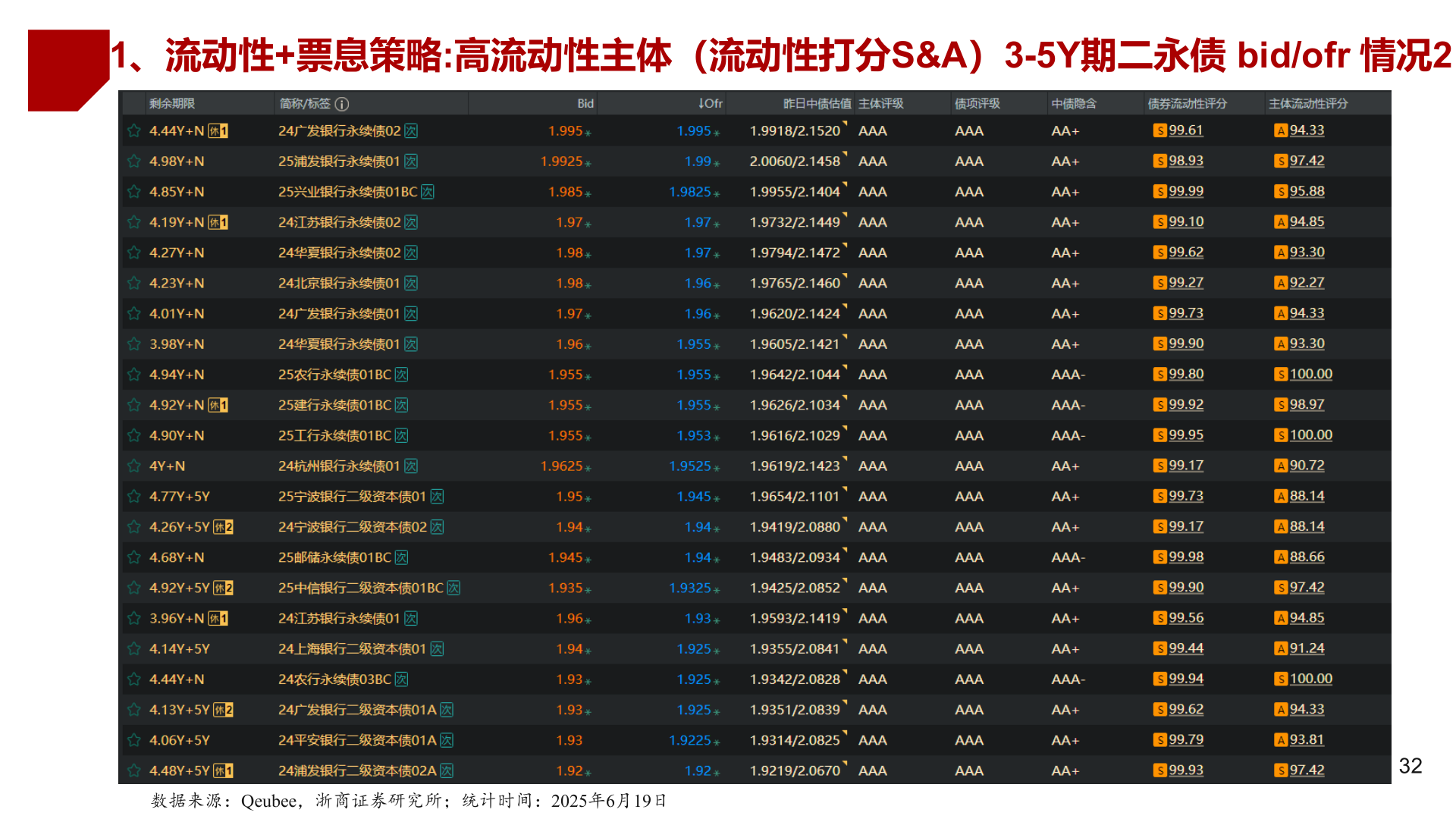
Task: Click the green tag icon next to 25农行永续债01BC
Action: (x=400, y=374)
